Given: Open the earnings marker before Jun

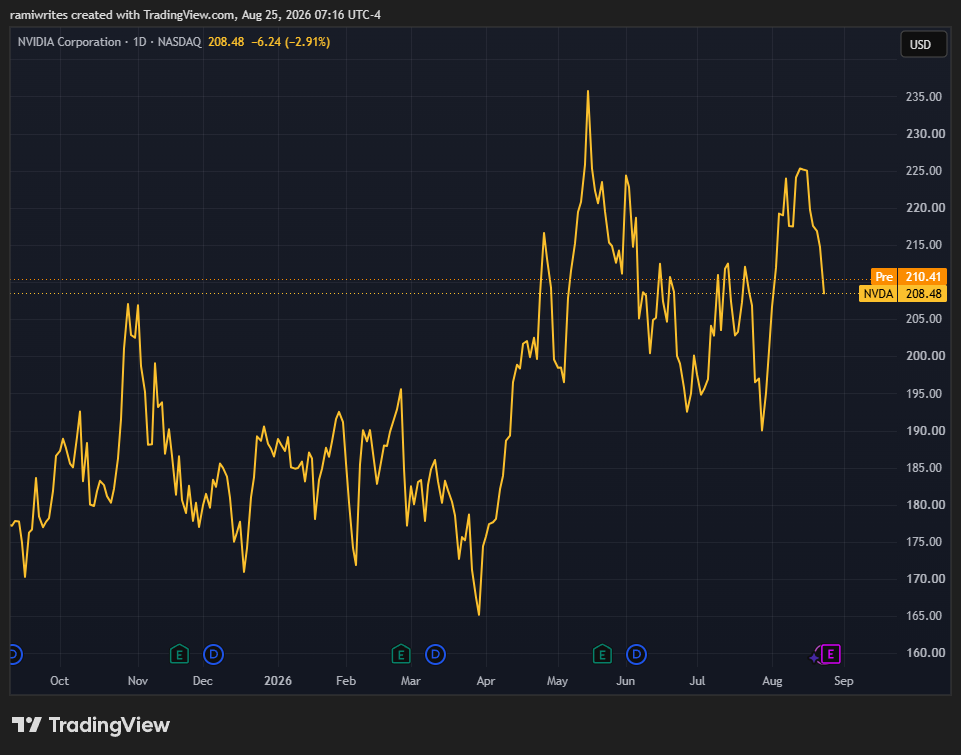Looking at the screenshot, I should 602,654.
